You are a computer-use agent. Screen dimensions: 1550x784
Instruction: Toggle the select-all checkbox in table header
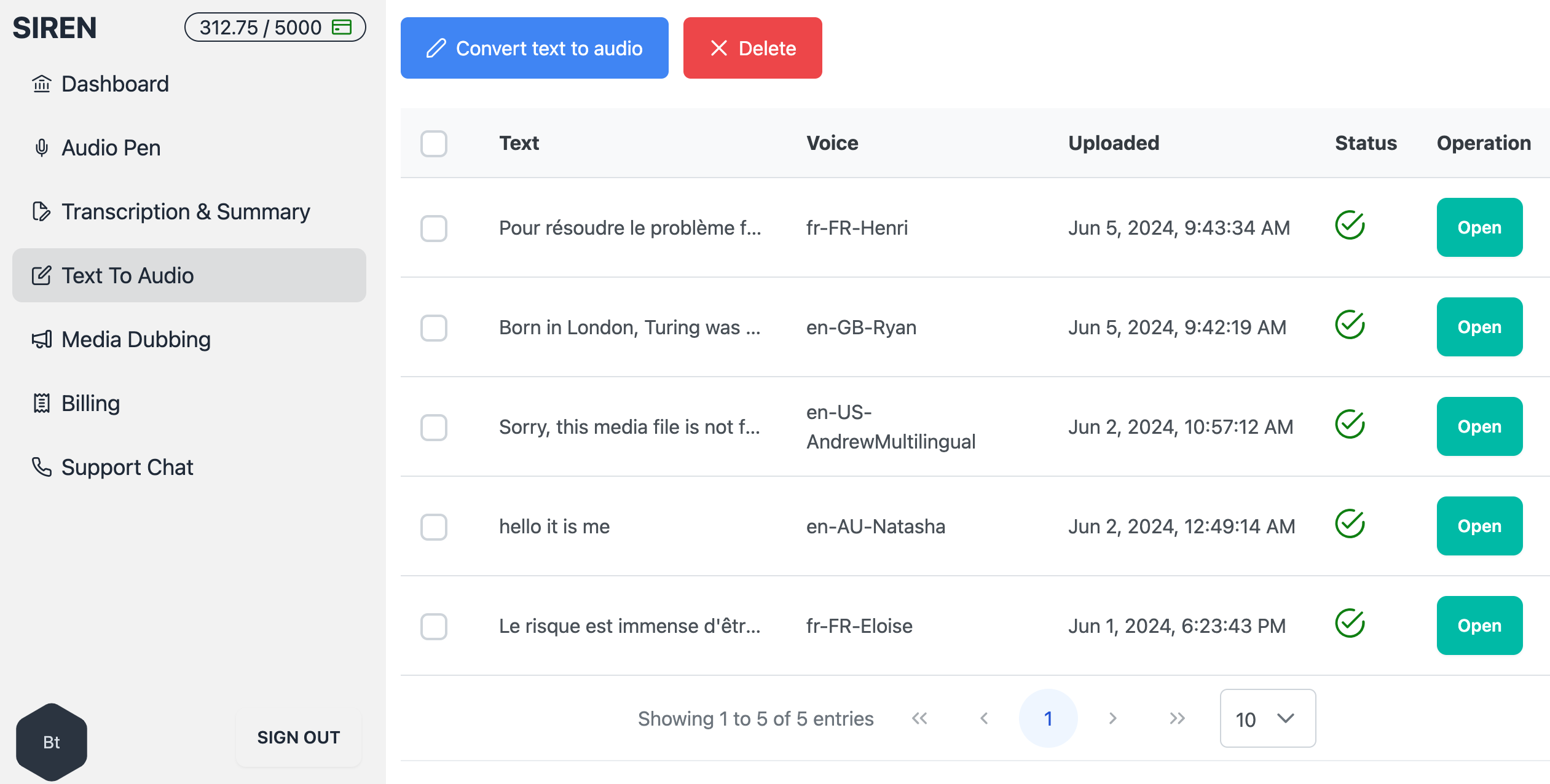pos(434,144)
